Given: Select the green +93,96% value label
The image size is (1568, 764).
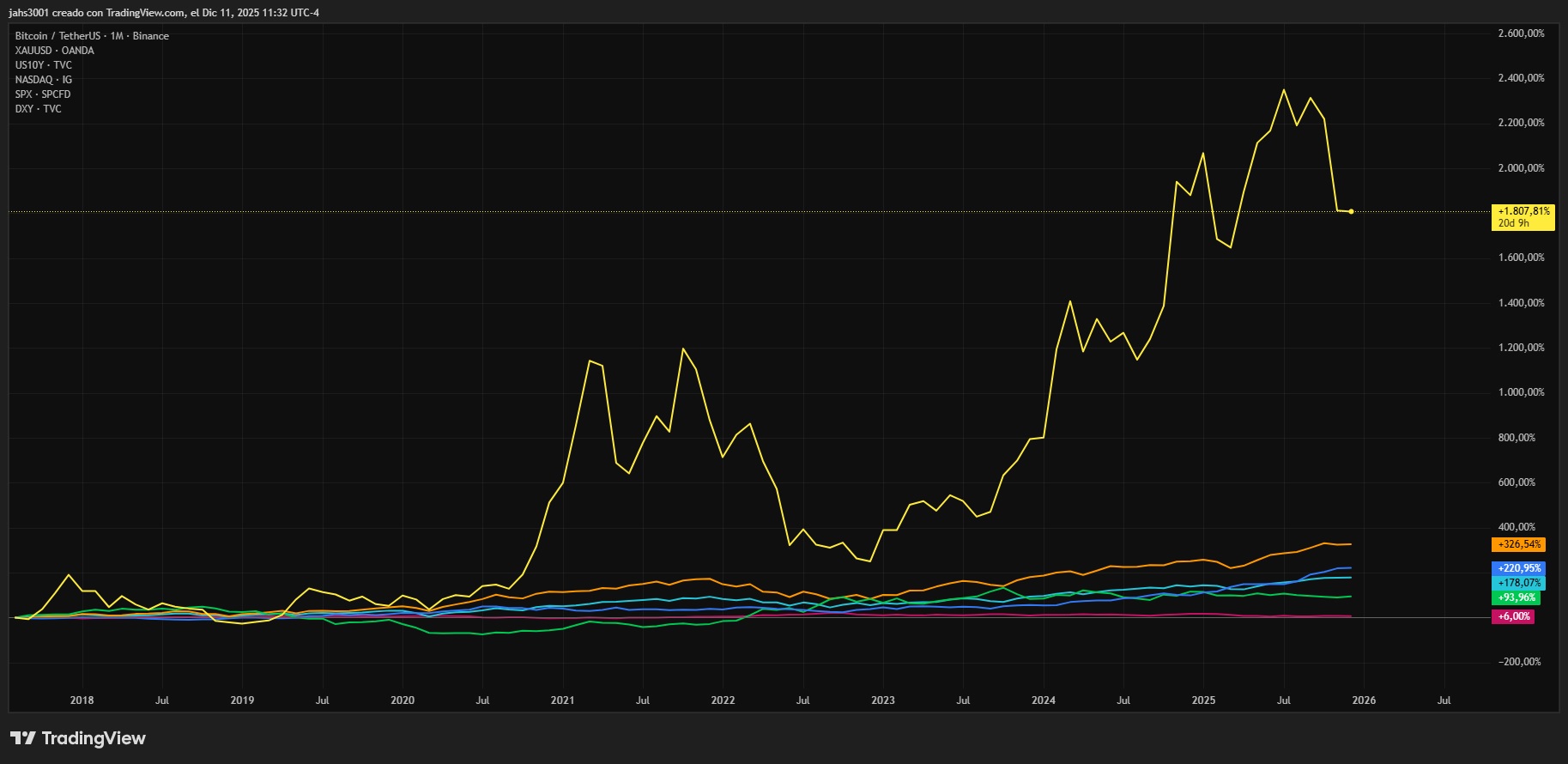Looking at the screenshot, I should (1516, 597).
